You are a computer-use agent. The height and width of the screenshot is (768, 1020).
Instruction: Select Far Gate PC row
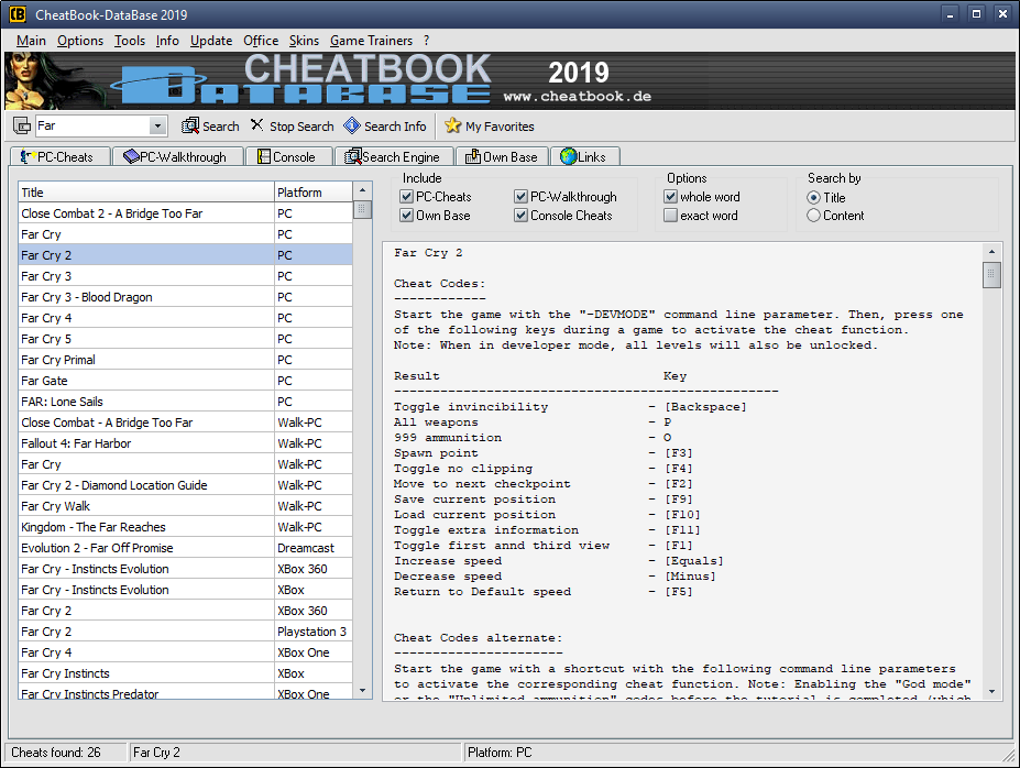(185, 380)
